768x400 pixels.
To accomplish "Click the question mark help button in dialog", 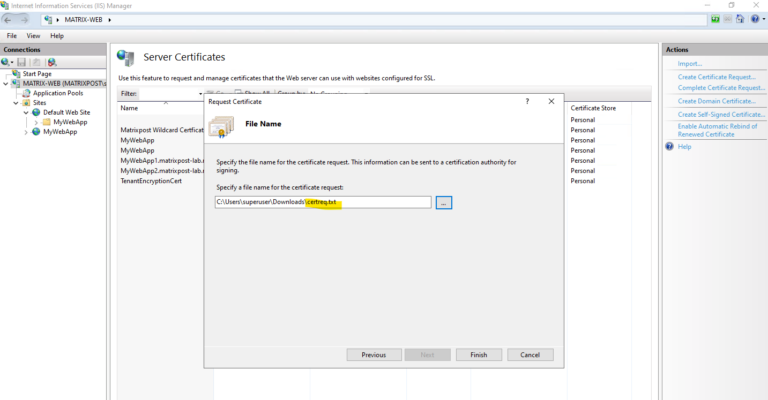I will point(527,101).
